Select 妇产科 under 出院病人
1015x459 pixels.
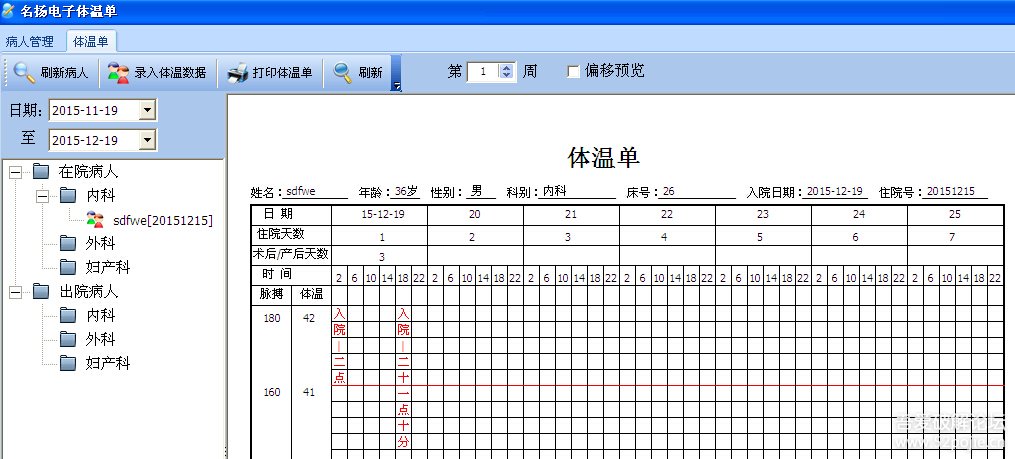[x=107, y=363]
